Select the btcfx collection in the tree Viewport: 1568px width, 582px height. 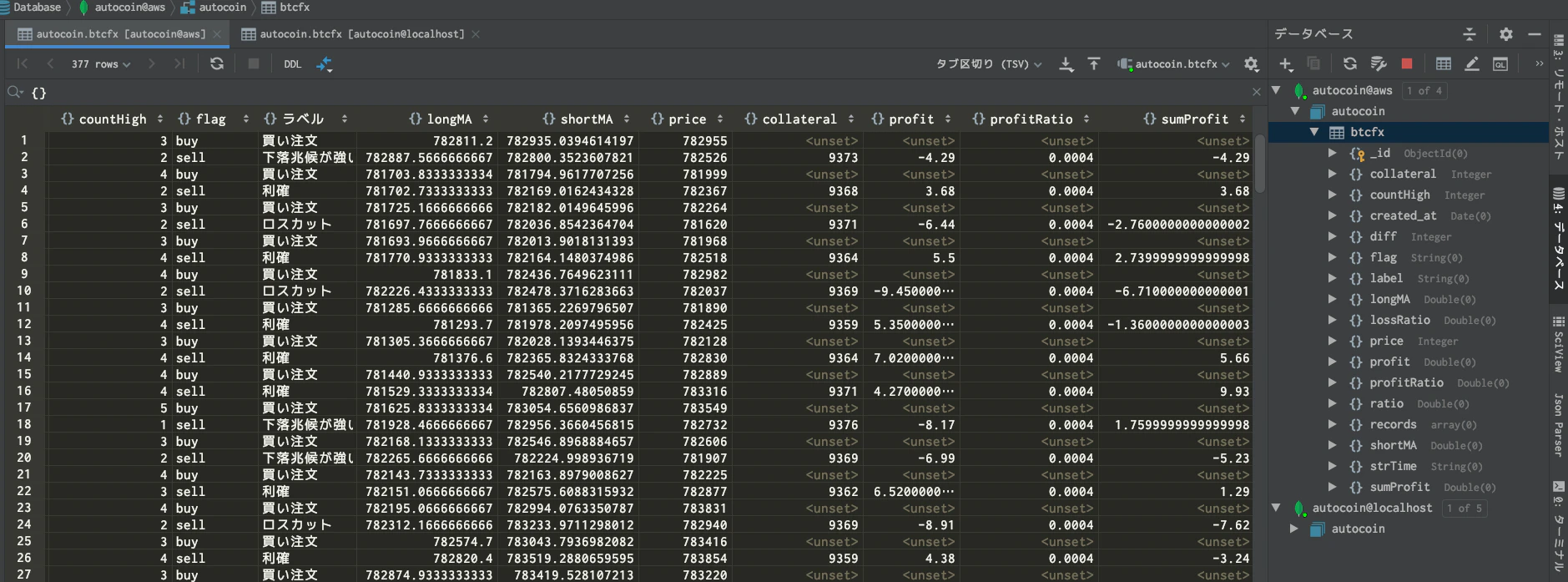coord(1367,132)
